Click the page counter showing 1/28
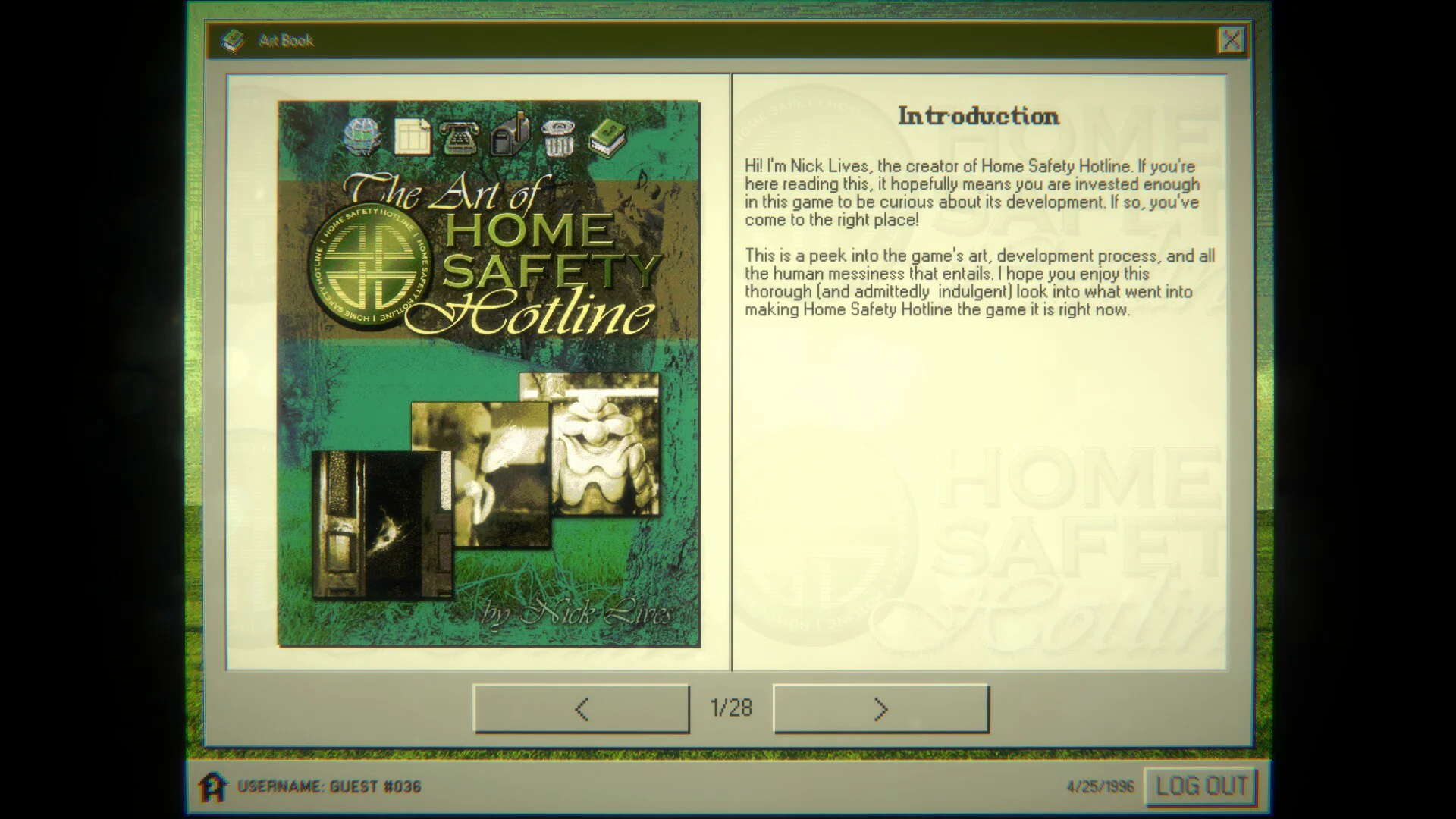The image size is (1456, 819). click(731, 709)
